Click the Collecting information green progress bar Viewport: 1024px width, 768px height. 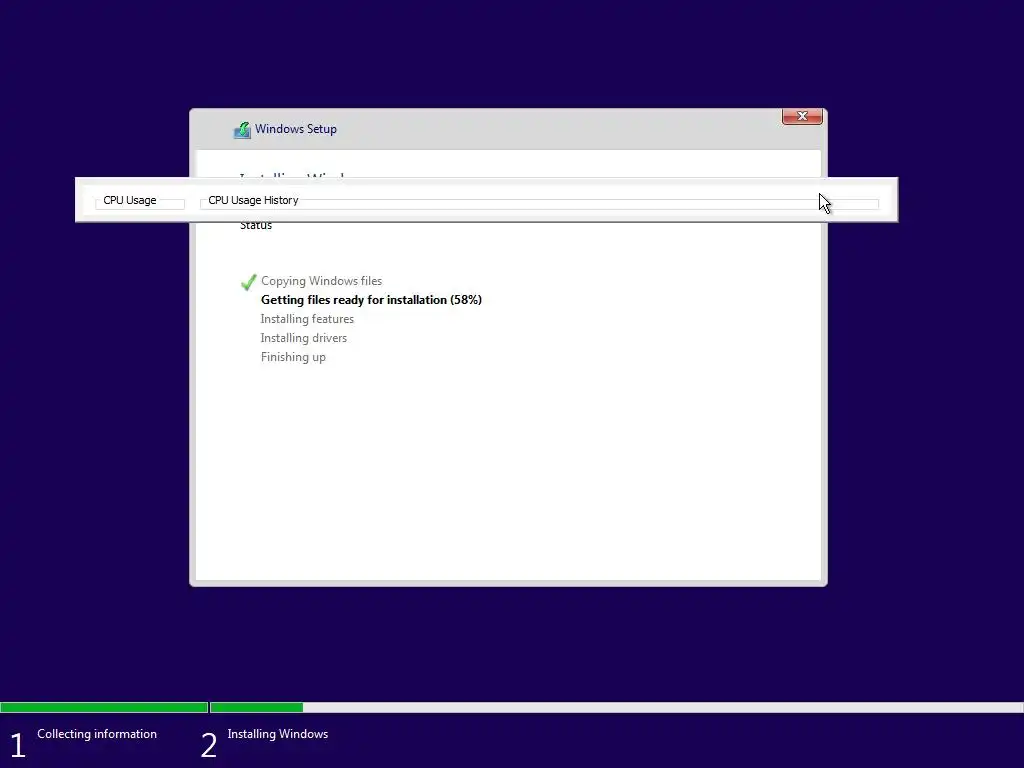pyautogui.click(x=104, y=707)
